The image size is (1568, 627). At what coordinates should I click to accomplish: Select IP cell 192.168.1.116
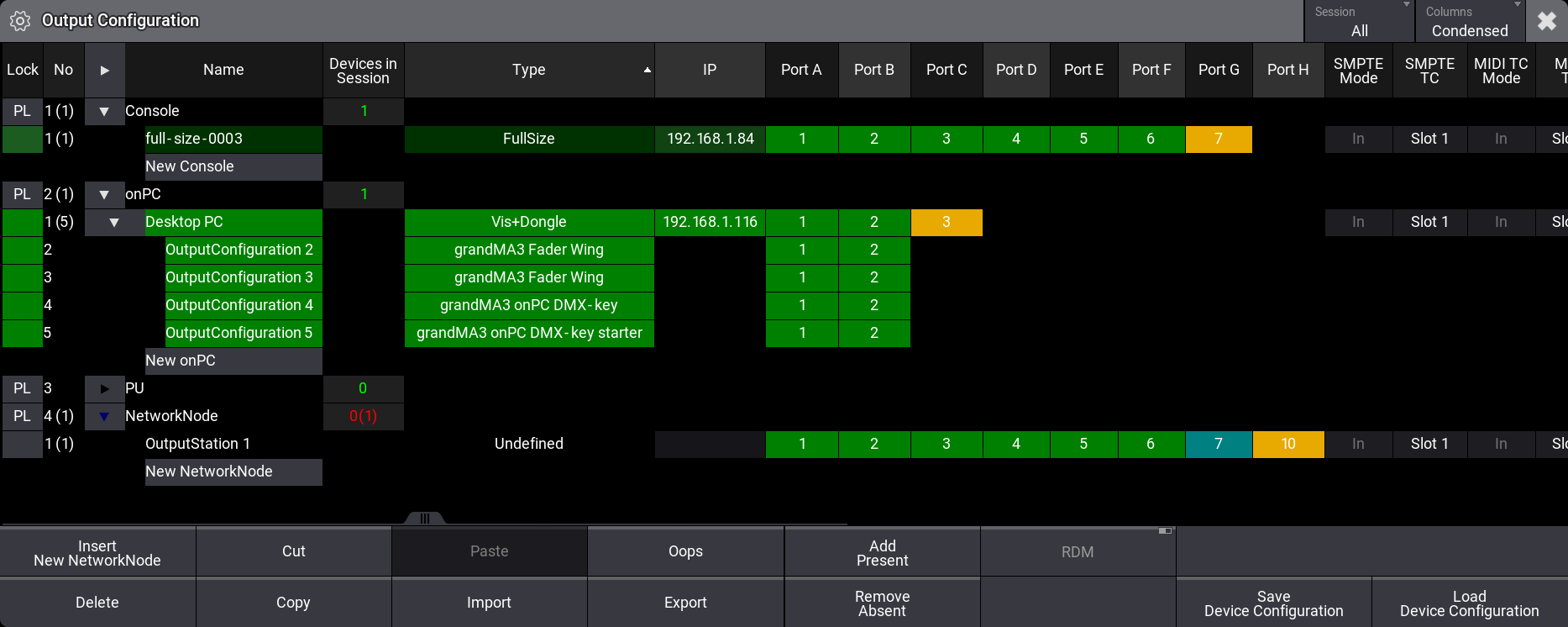710,222
